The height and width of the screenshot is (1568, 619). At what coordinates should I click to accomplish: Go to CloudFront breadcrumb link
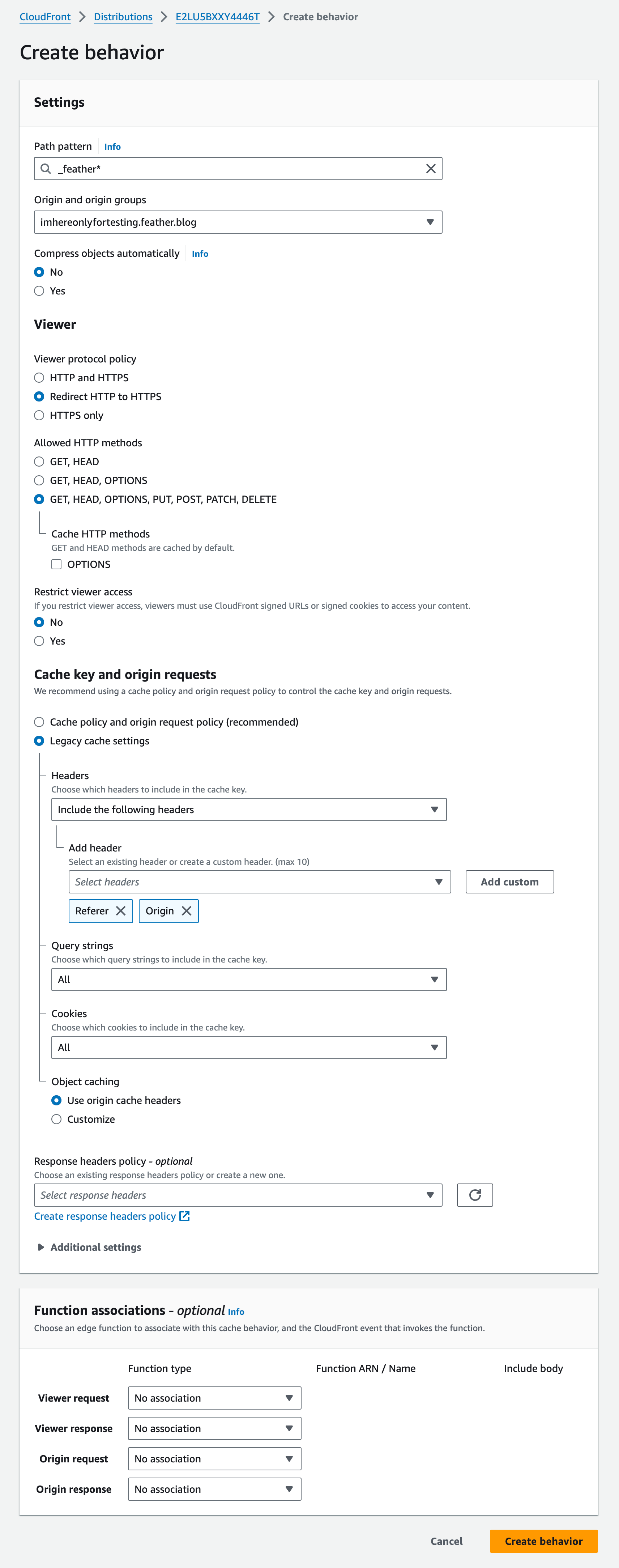pyautogui.click(x=45, y=17)
